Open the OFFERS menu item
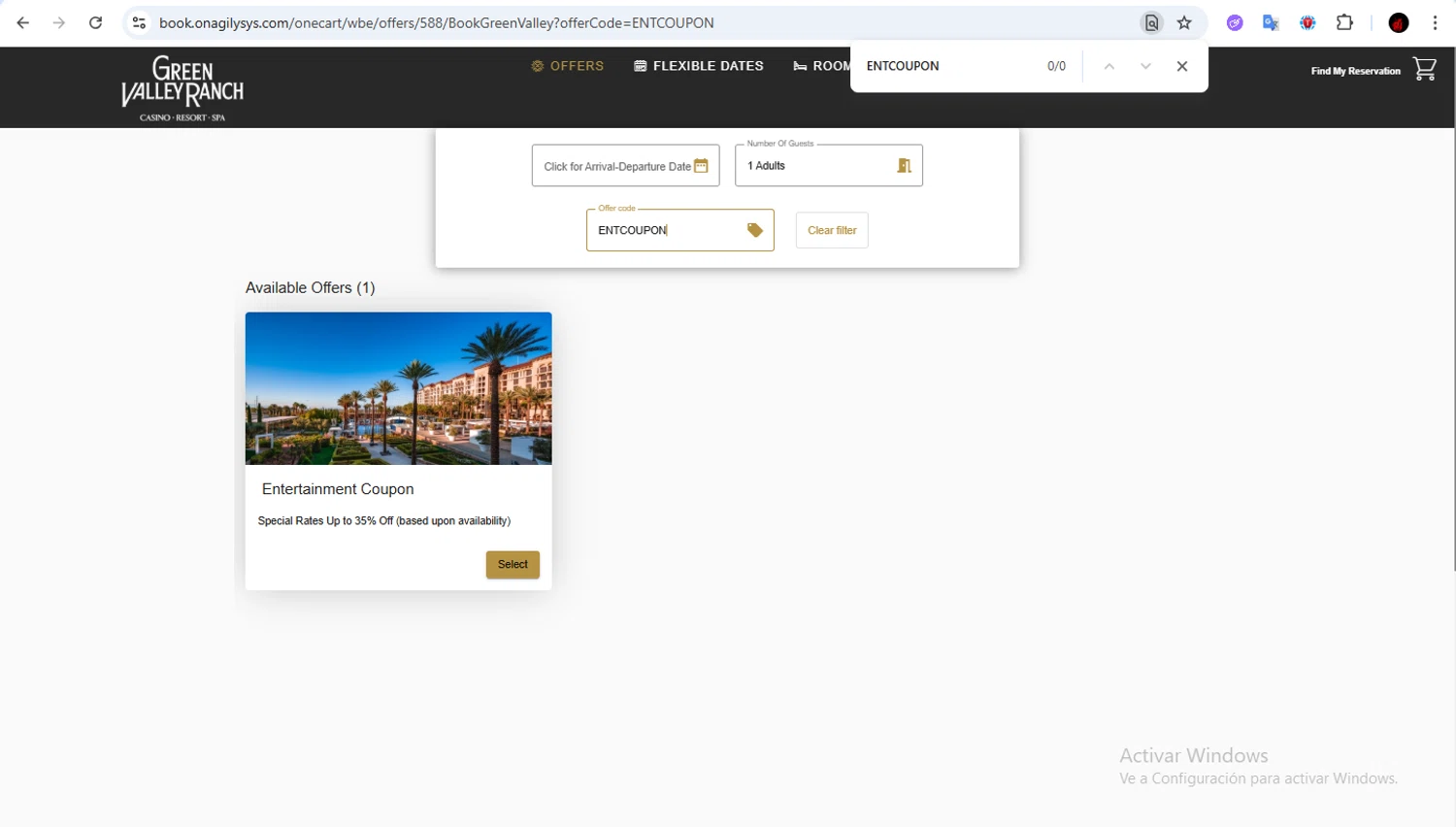The width and height of the screenshot is (1456, 827). click(568, 66)
